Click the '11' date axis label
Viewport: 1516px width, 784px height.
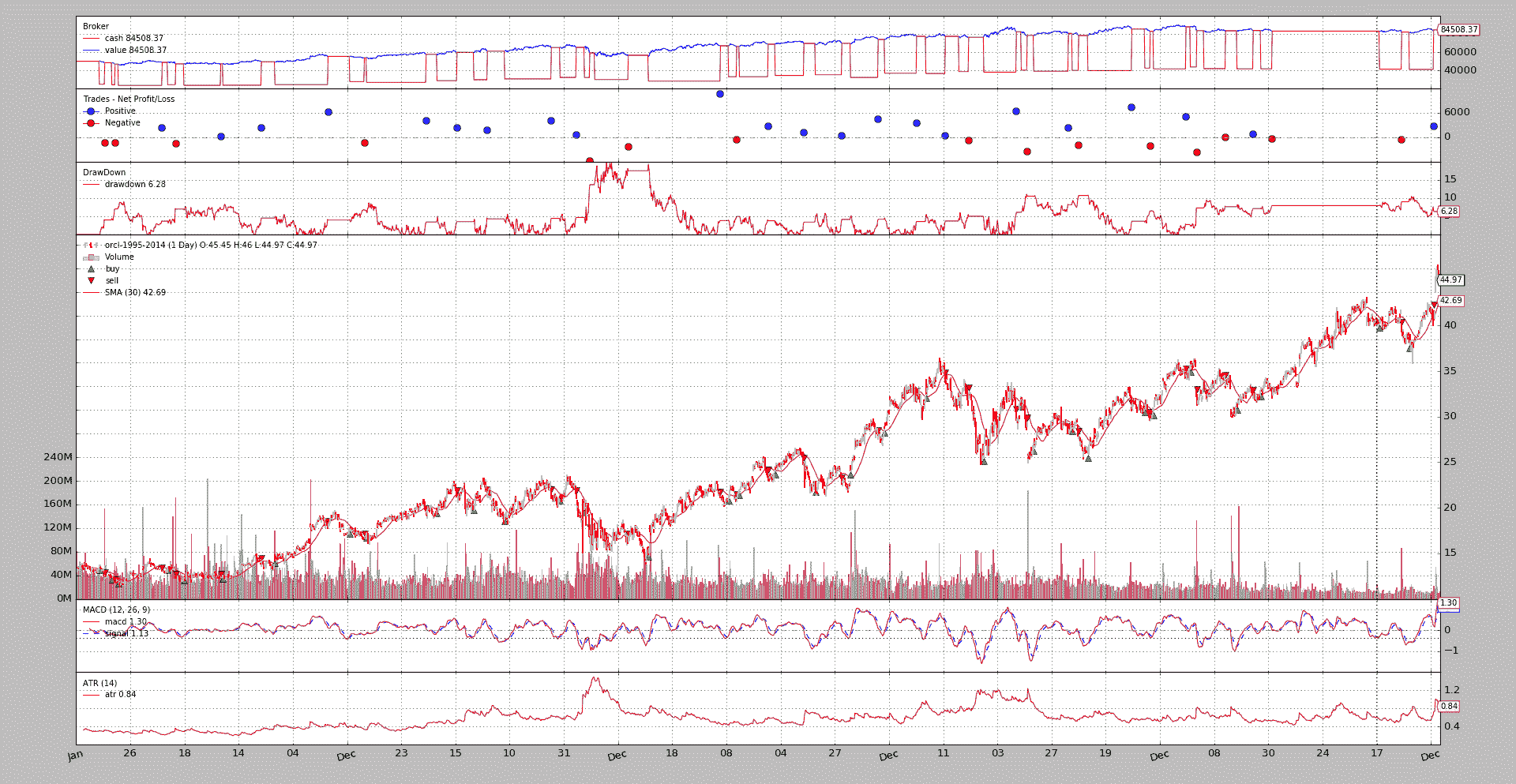[944, 752]
